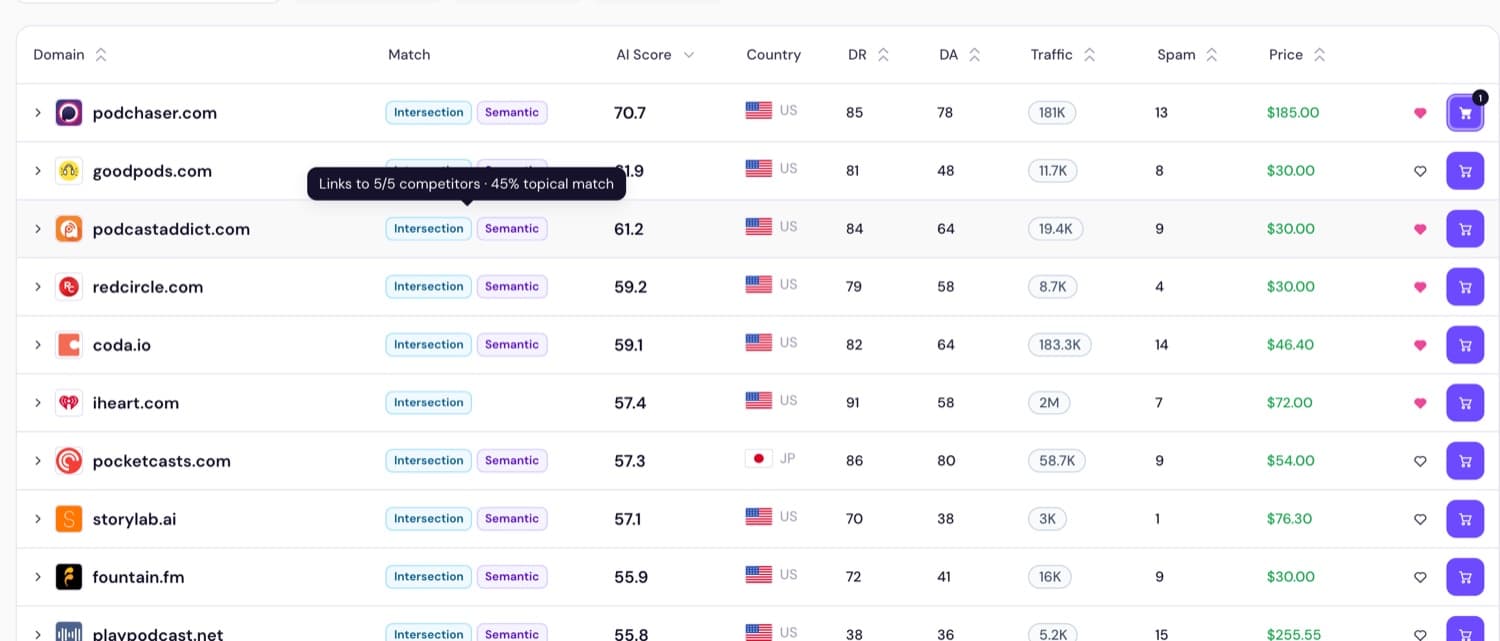Image resolution: width=1500 pixels, height=641 pixels.
Task: Click the podcastaddict.com favicon
Action: [x=69, y=229]
